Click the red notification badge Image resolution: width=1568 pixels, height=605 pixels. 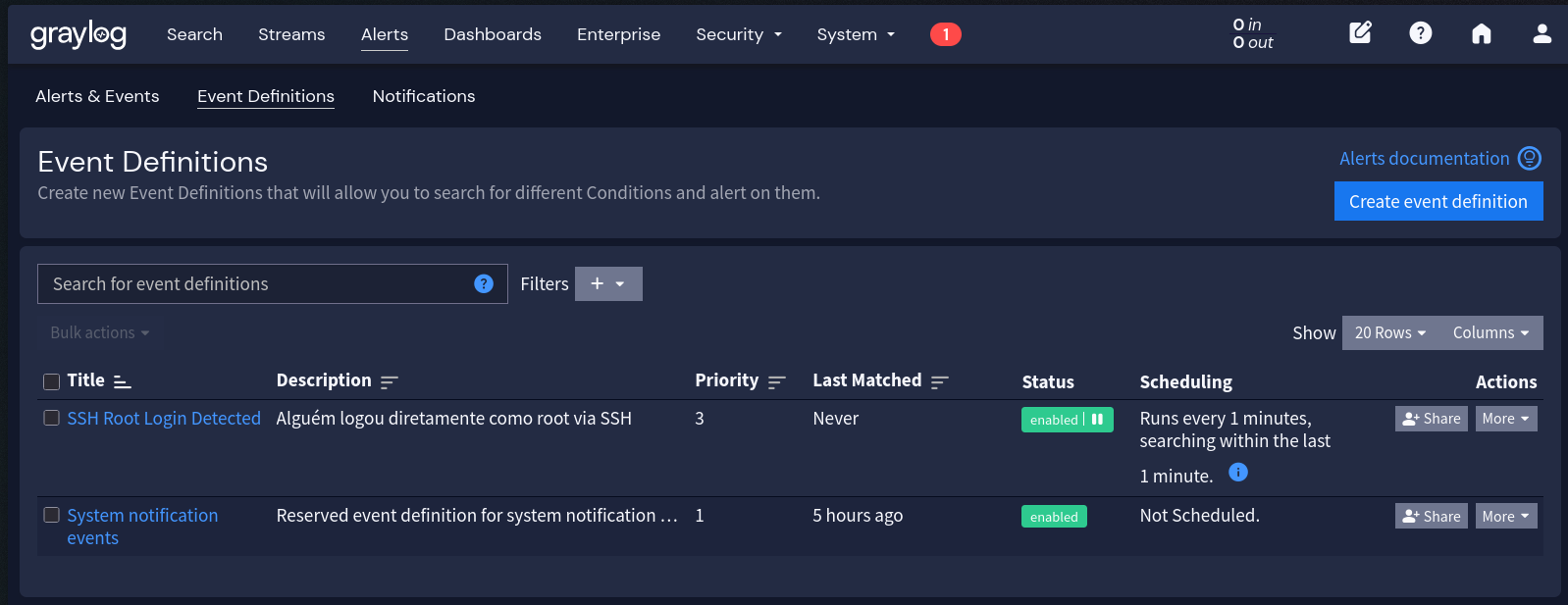pyautogui.click(x=945, y=34)
